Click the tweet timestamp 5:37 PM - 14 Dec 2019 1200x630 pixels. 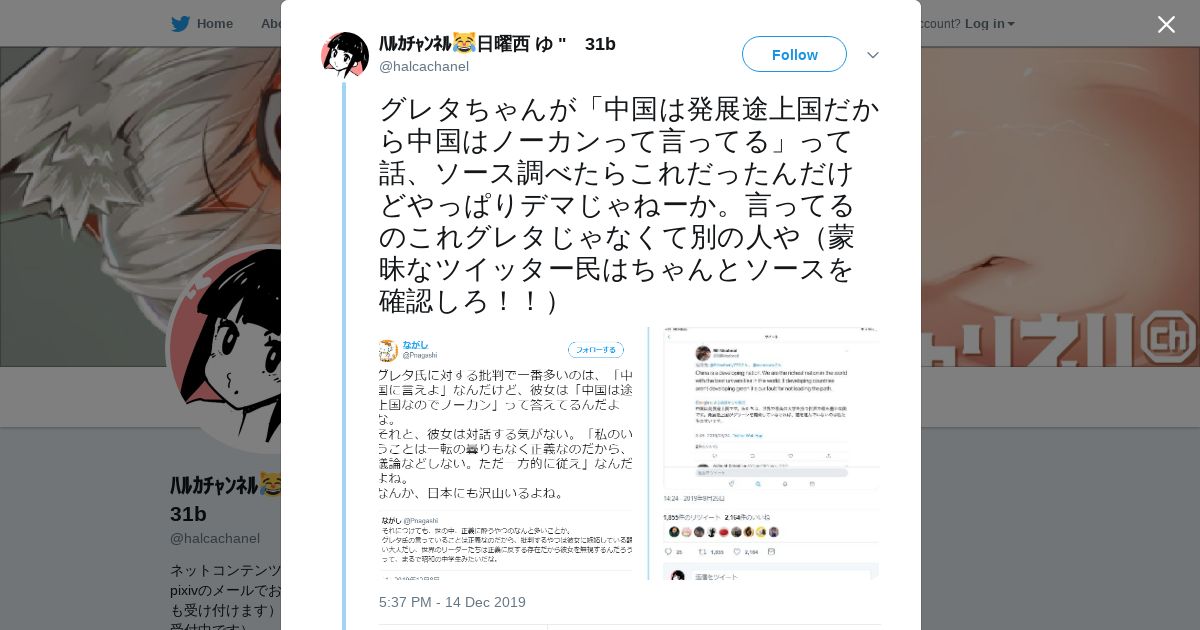coord(452,602)
